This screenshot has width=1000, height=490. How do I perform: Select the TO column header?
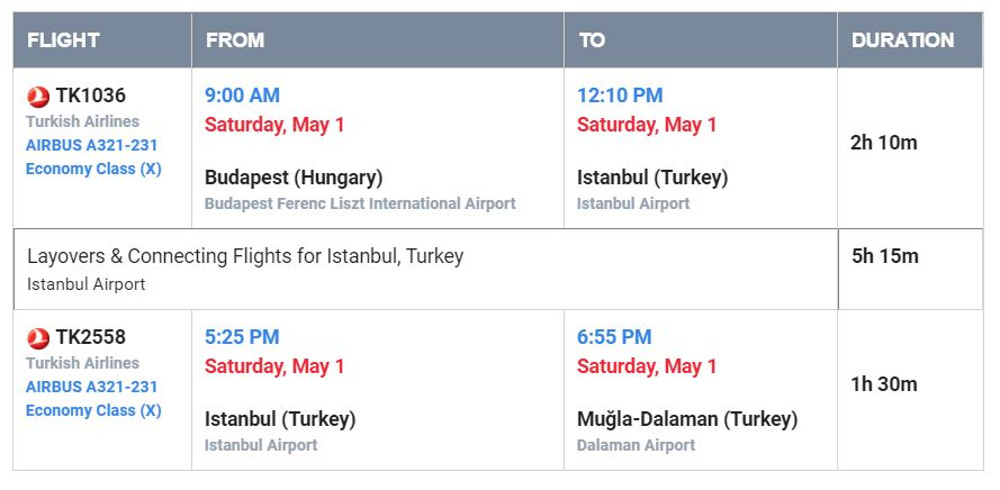pos(592,41)
